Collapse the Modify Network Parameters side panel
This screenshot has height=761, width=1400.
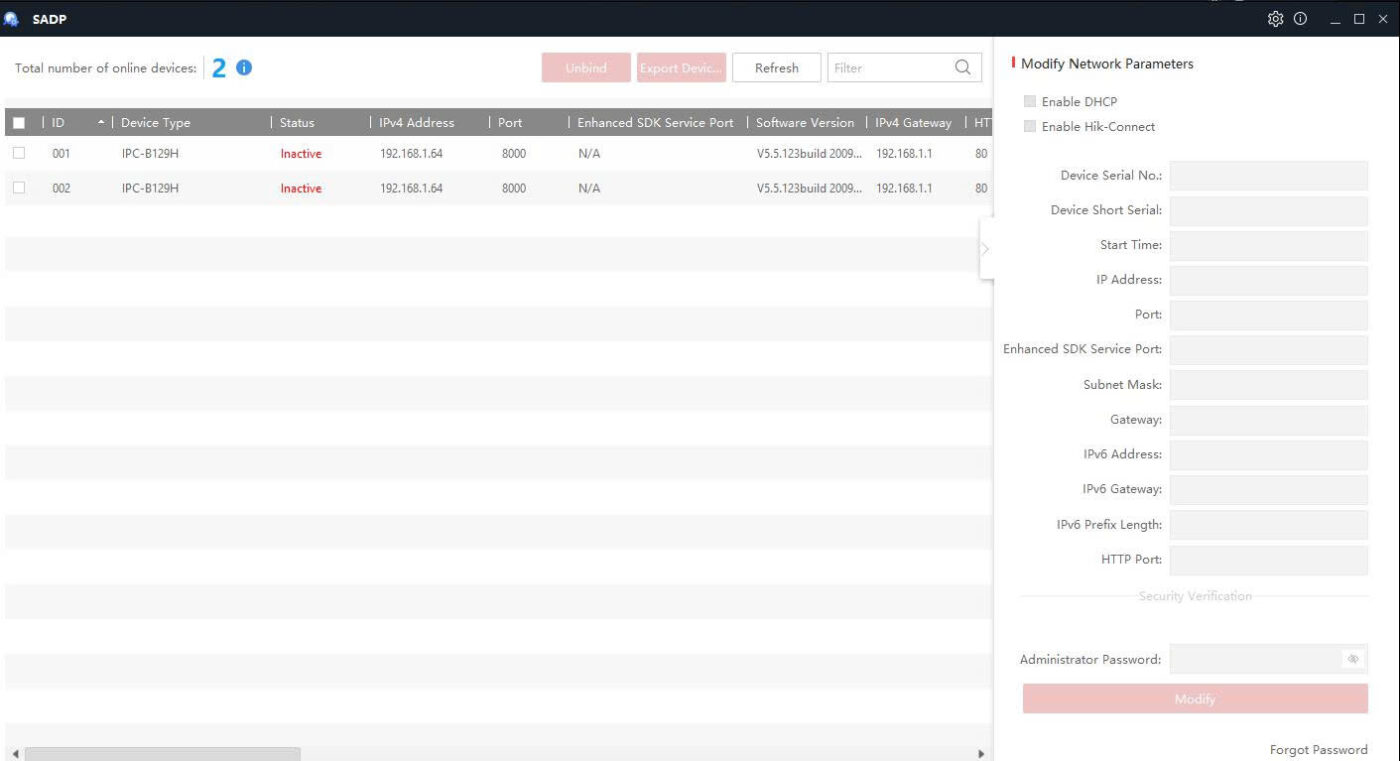(x=985, y=249)
